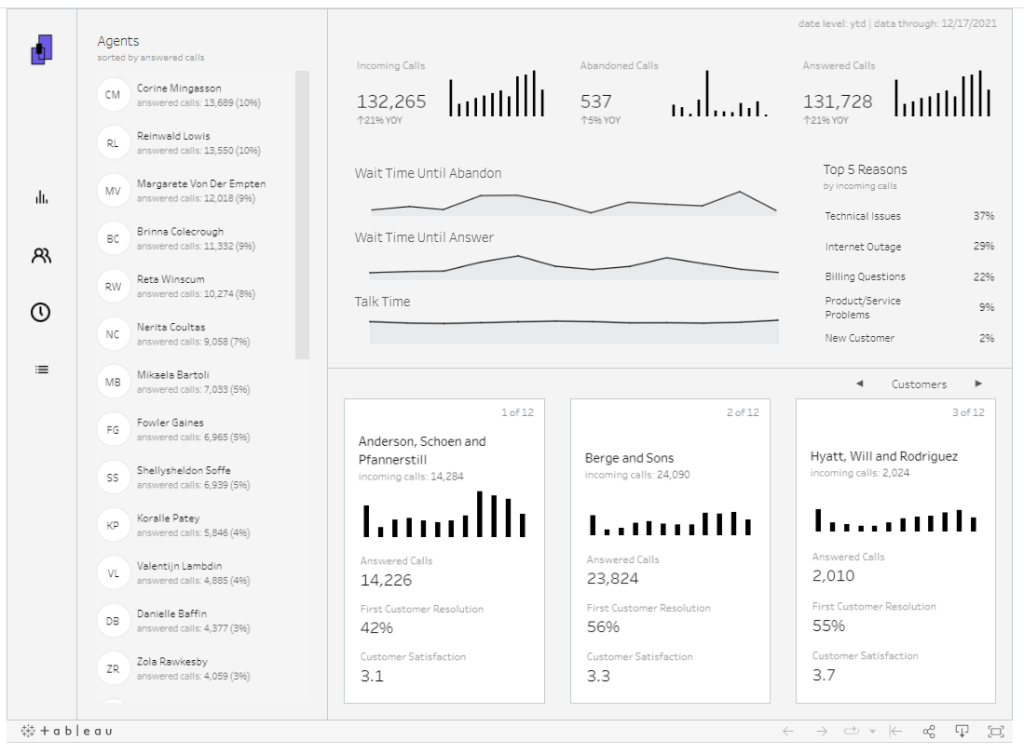Select agent Corine Mingasson
This screenshot has height=754, width=1024.
pyautogui.click(x=179, y=95)
